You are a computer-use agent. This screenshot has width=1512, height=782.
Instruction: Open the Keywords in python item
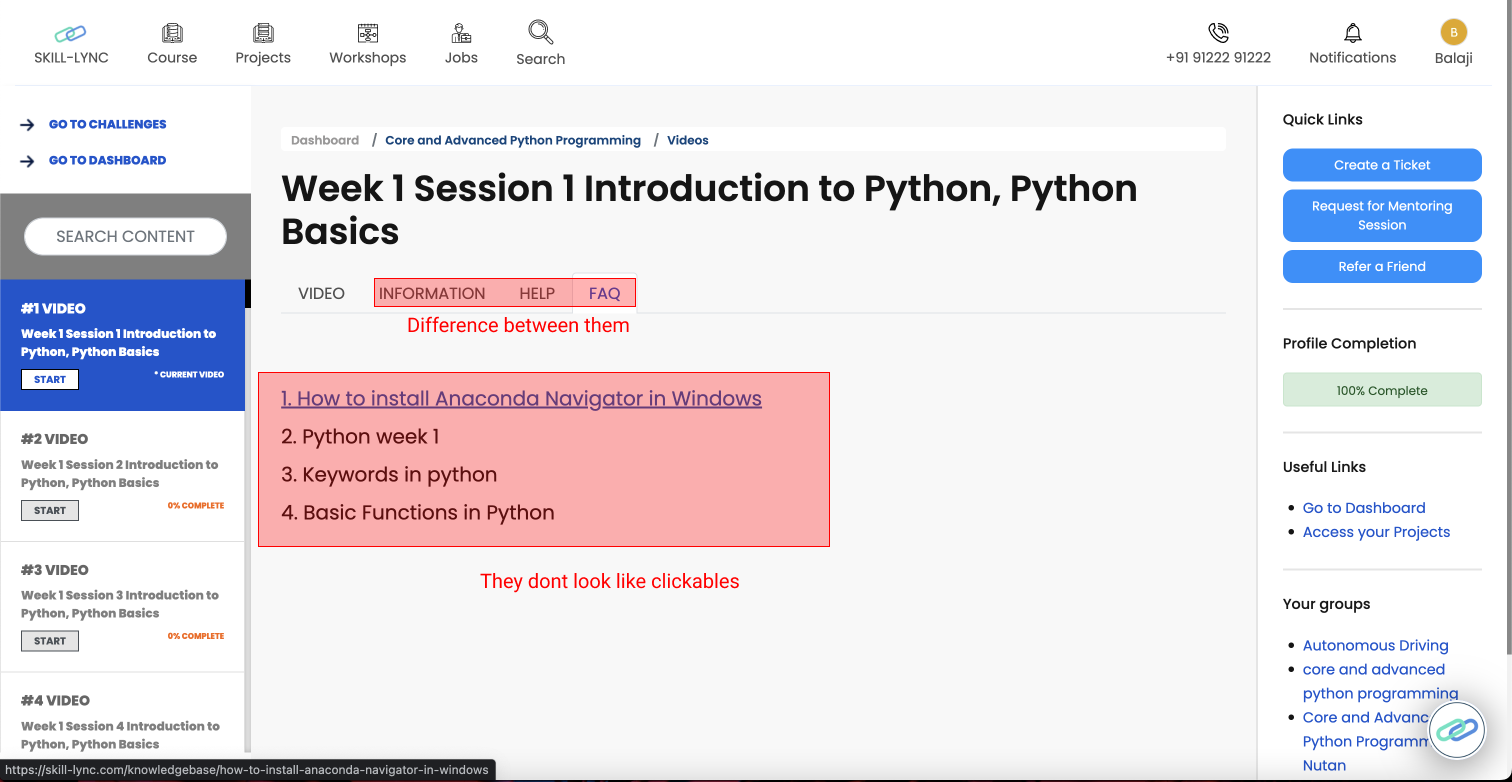tap(389, 475)
